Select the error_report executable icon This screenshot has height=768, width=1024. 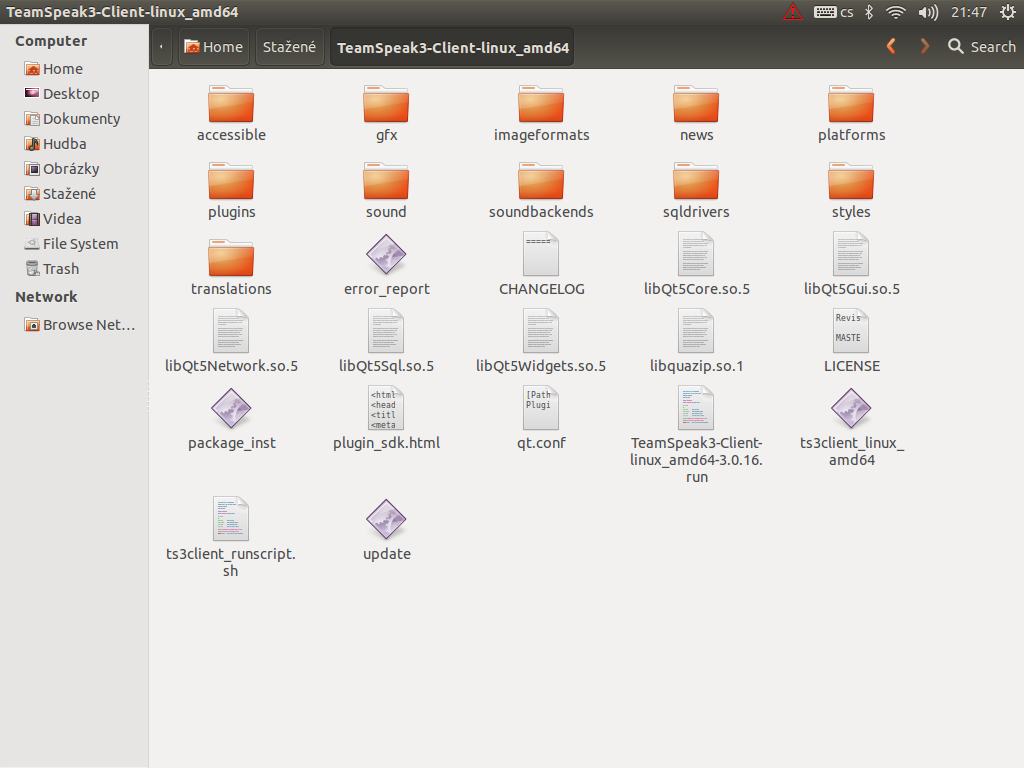386,255
